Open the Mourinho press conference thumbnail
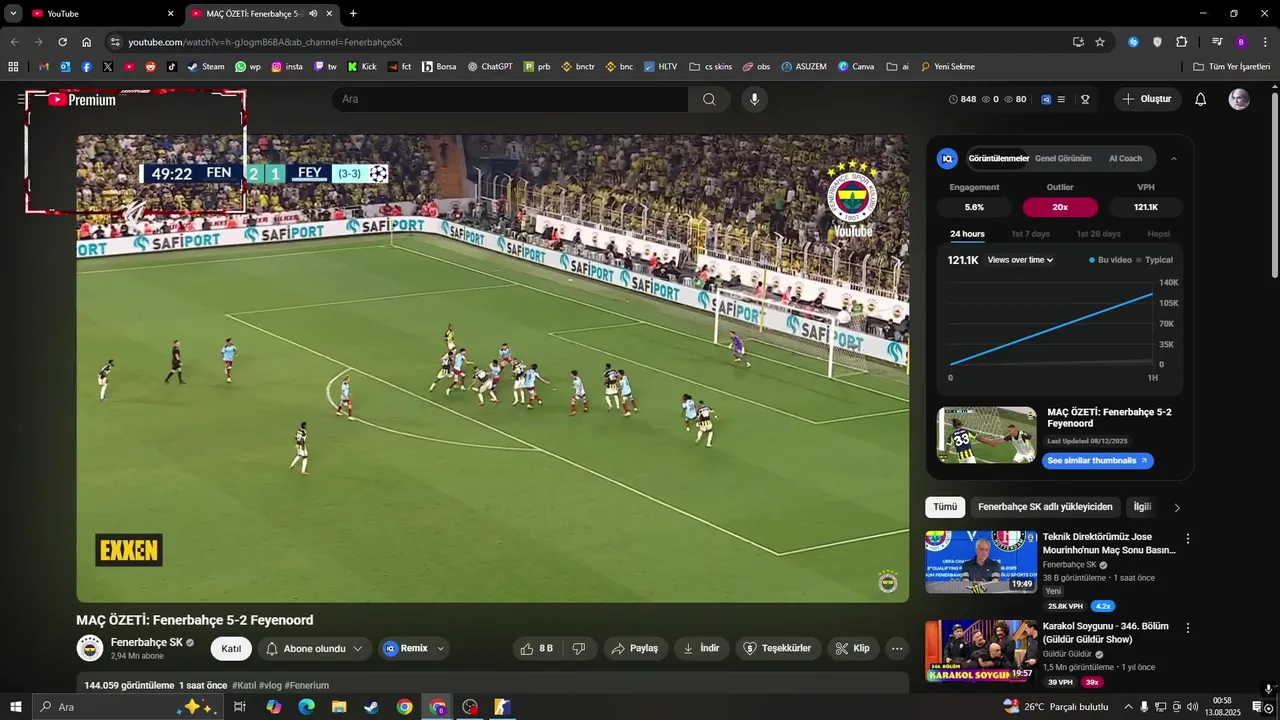Image resolution: width=1280 pixels, height=720 pixels. (x=981, y=562)
